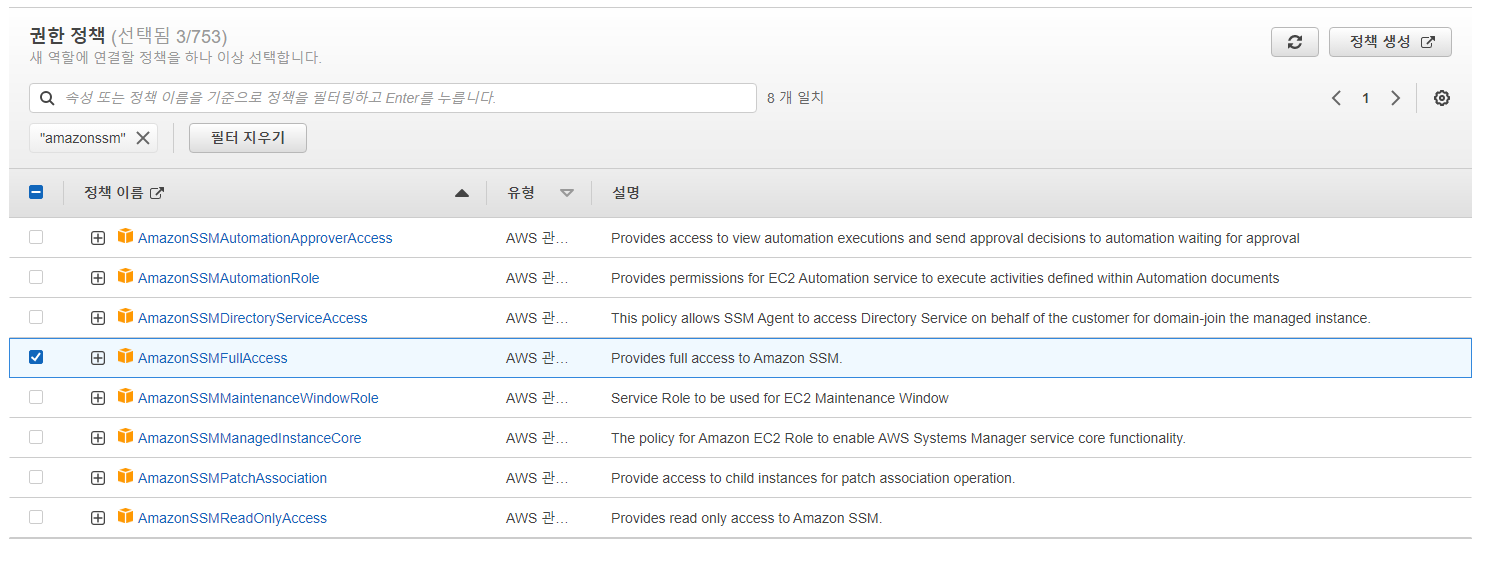1495x565 pixels.
Task: Expand AmazonSSMAutomationApproverAccess policy details
Action: (x=98, y=239)
